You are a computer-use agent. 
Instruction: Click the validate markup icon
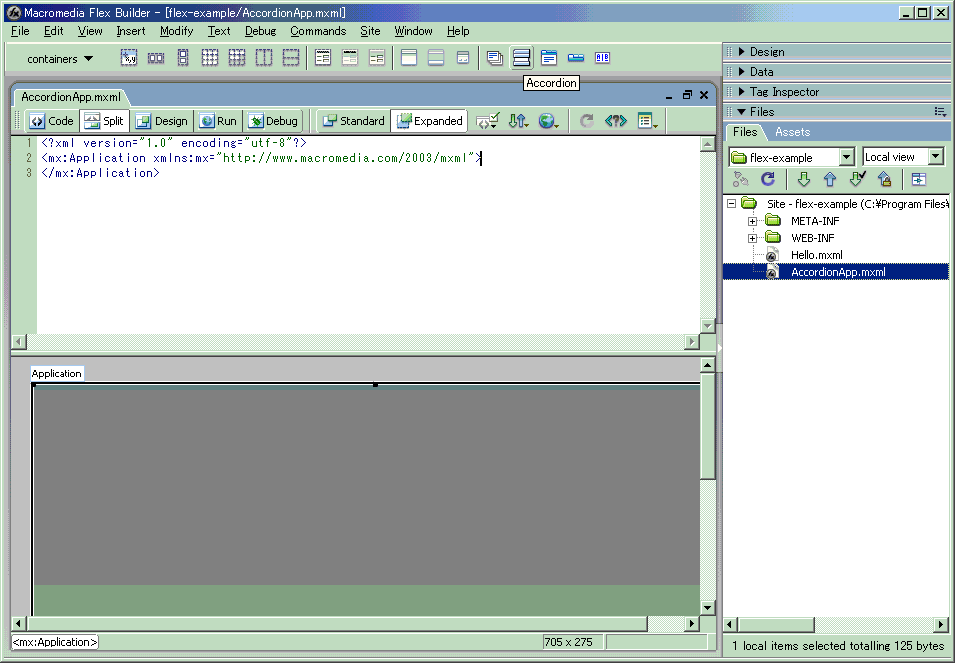point(488,121)
